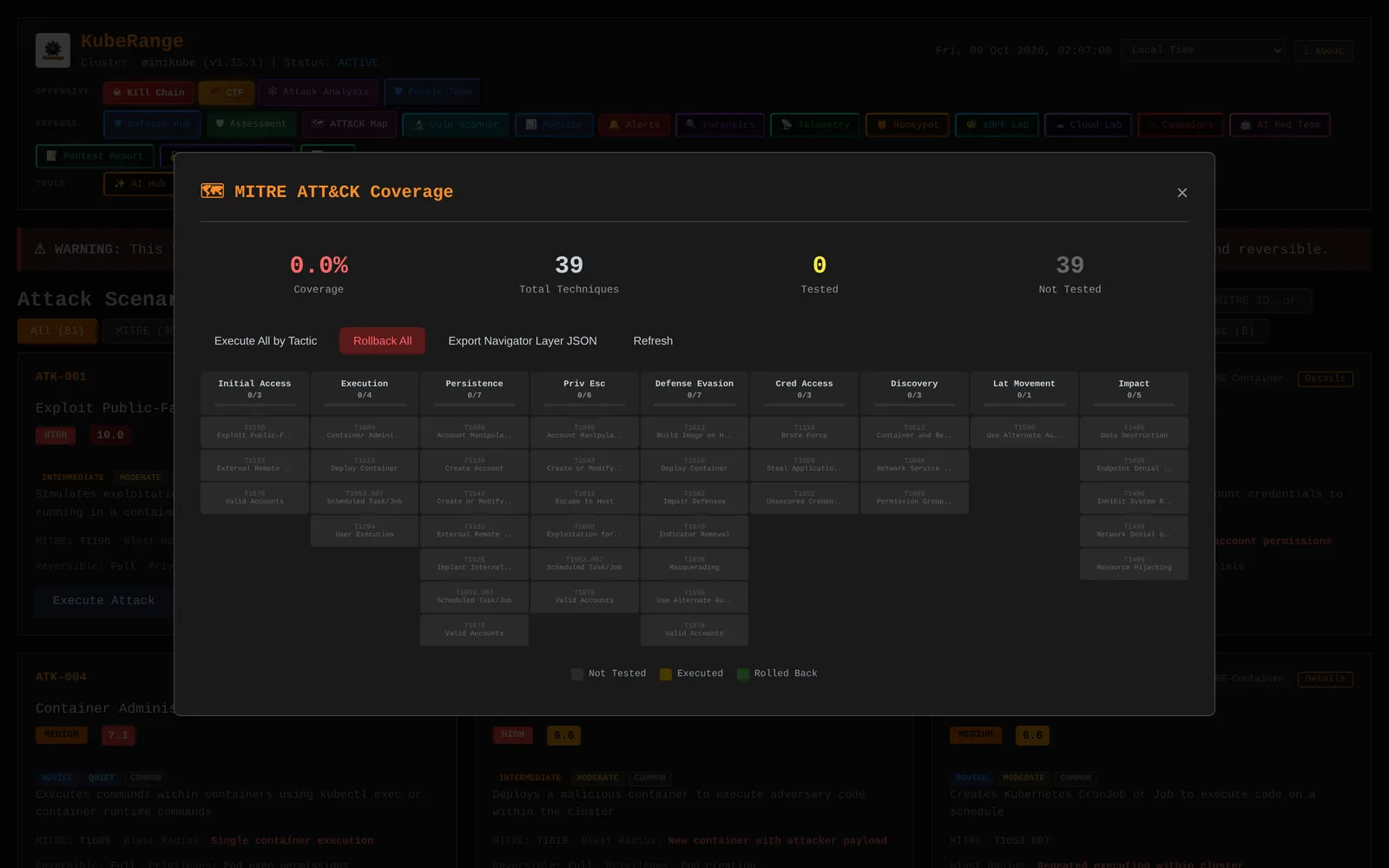
Task: Open the Kill Chain view
Action: [148, 92]
